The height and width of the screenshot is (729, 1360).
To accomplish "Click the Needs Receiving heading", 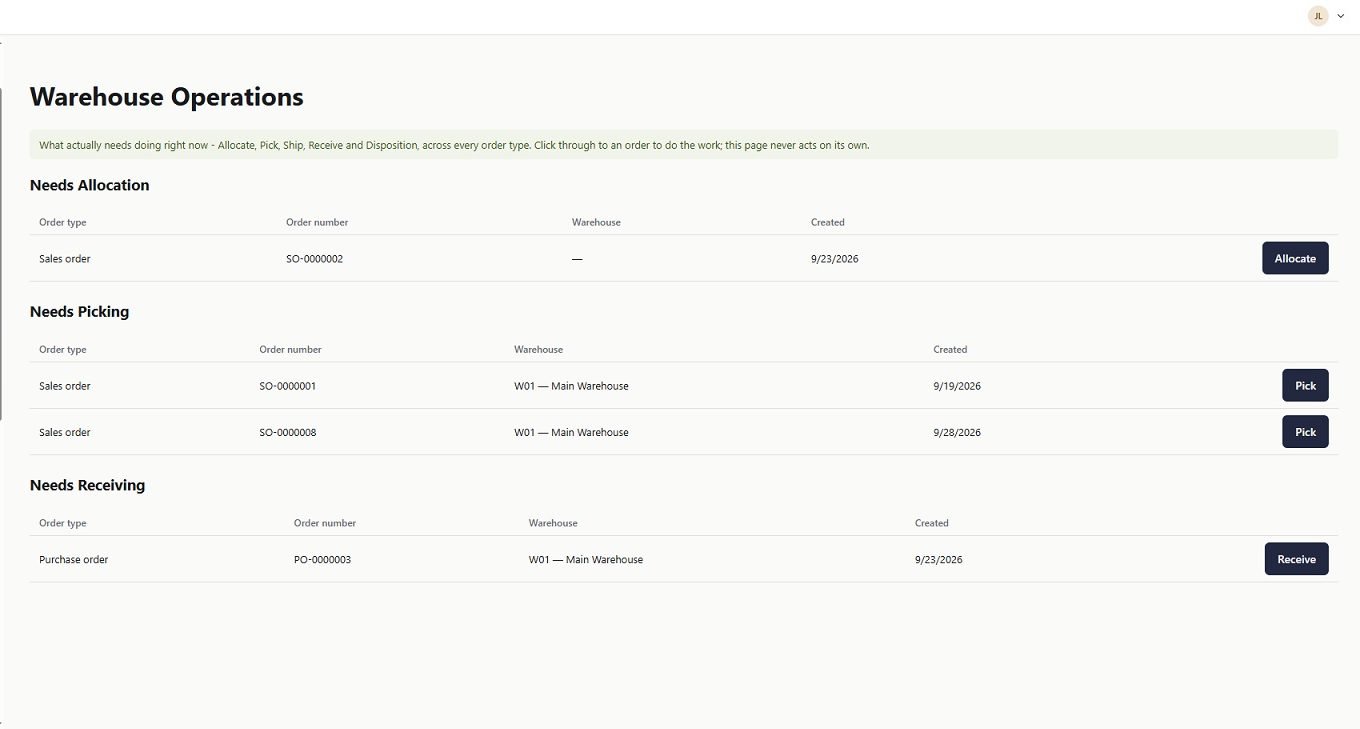I will 87,485.
